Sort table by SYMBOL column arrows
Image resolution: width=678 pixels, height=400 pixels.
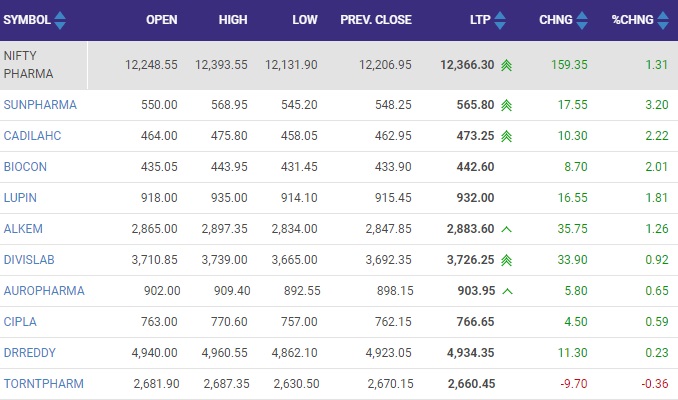click(x=60, y=20)
